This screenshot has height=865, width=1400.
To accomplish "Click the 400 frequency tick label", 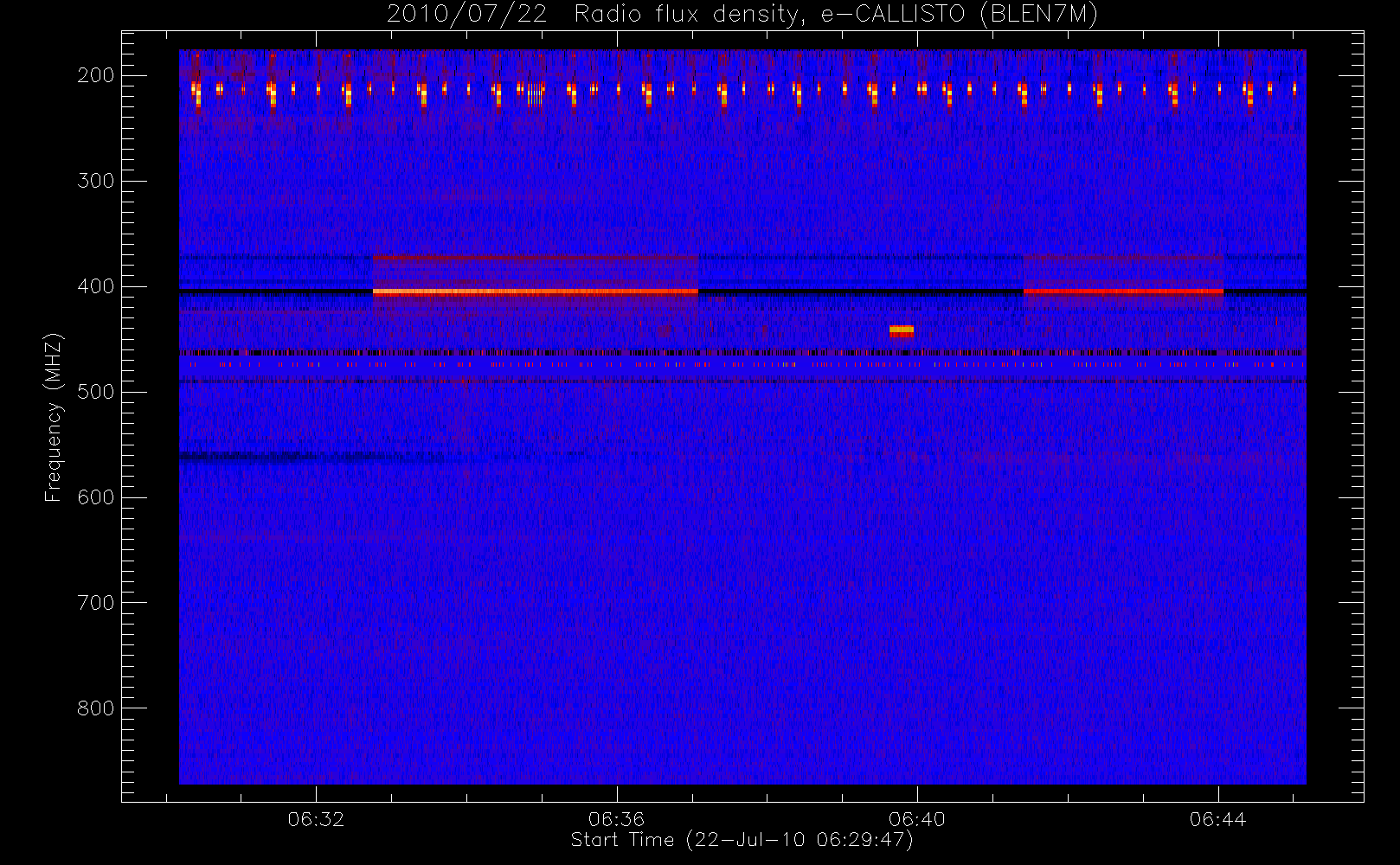I will 96,286.
